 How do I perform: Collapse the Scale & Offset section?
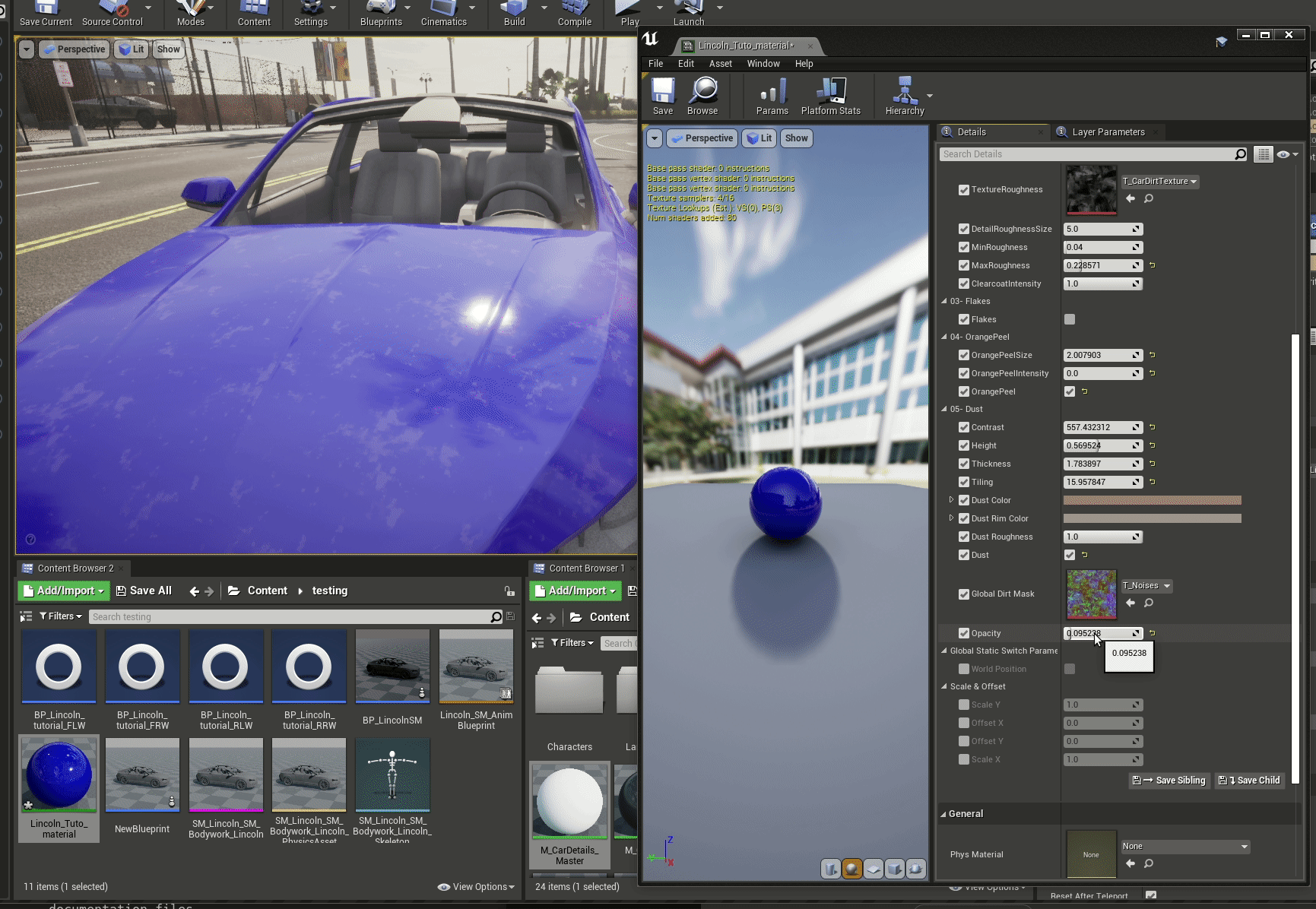[944, 686]
